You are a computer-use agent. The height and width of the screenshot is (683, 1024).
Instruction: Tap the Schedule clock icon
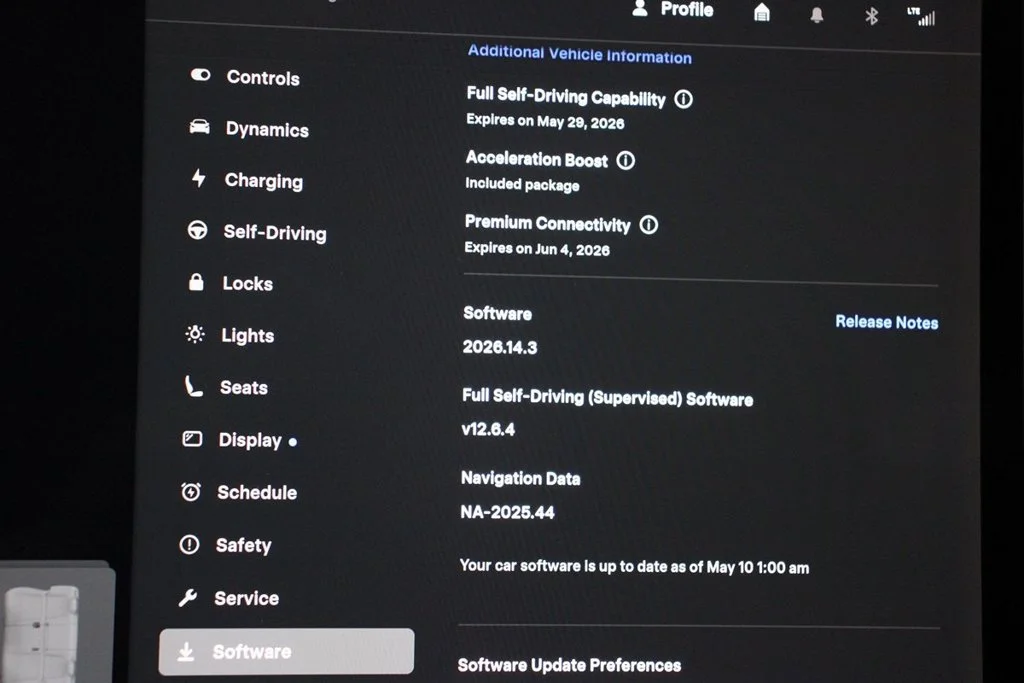pos(191,491)
